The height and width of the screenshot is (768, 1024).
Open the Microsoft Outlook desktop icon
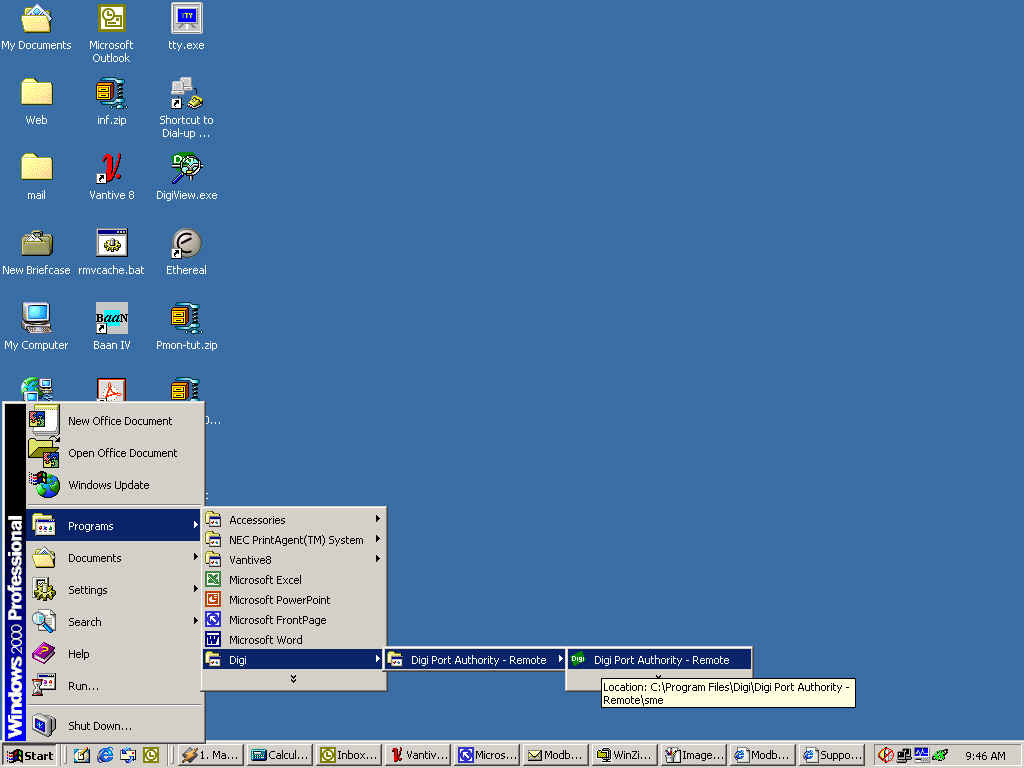(x=111, y=19)
